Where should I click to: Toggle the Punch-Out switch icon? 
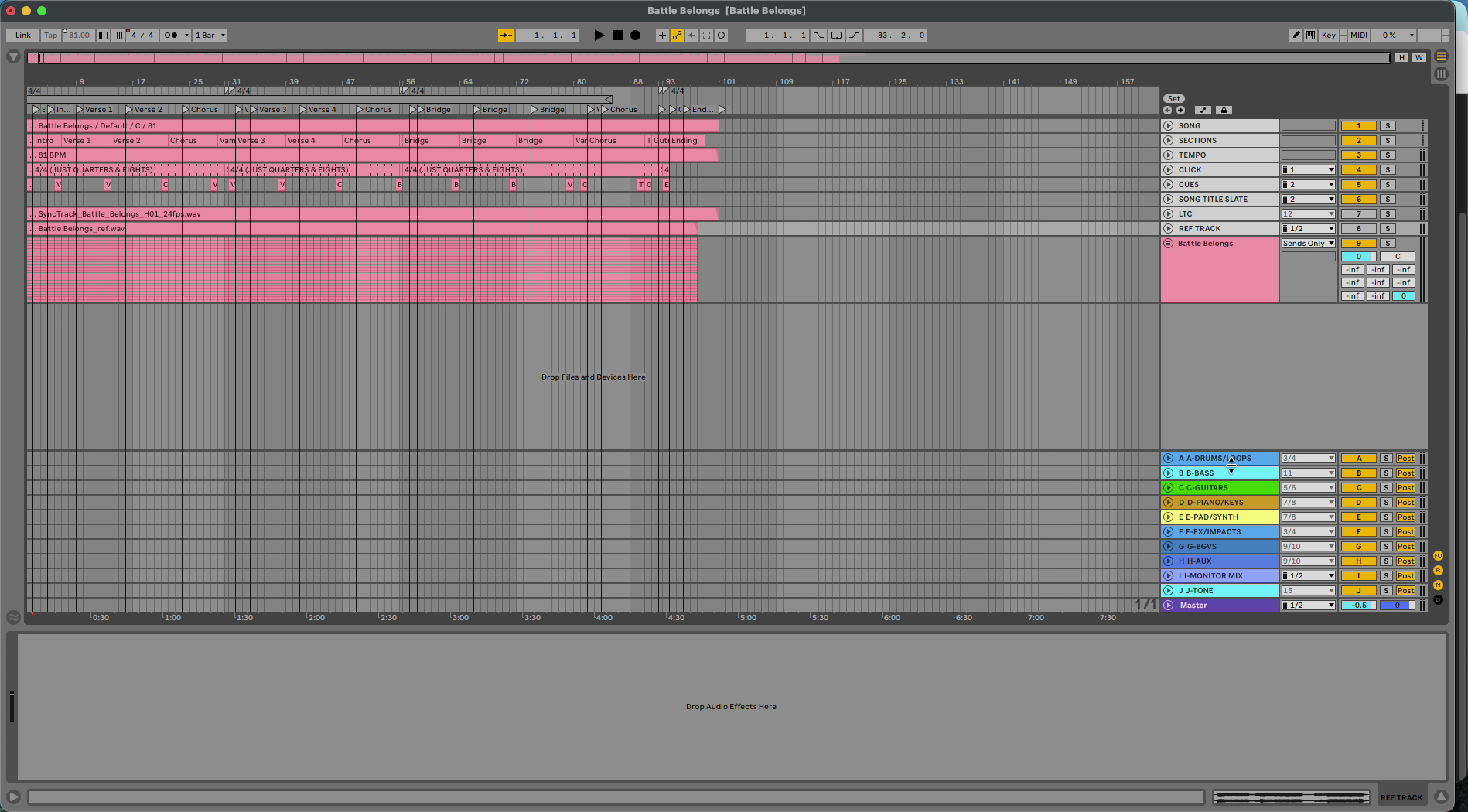[854, 35]
